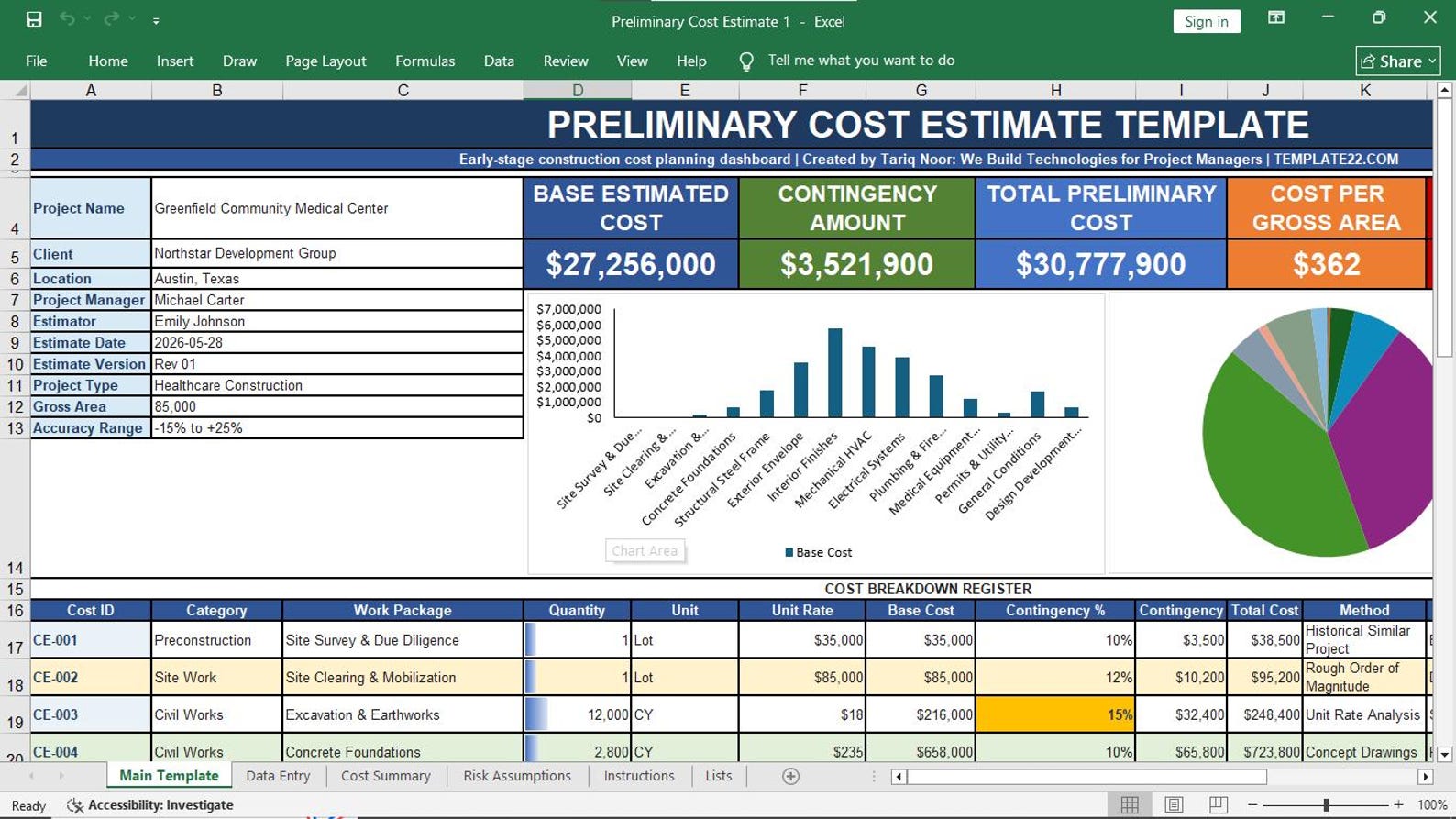The height and width of the screenshot is (819, 1456).
Task: Click Tell me what you want to do
Action: point(861,61)
